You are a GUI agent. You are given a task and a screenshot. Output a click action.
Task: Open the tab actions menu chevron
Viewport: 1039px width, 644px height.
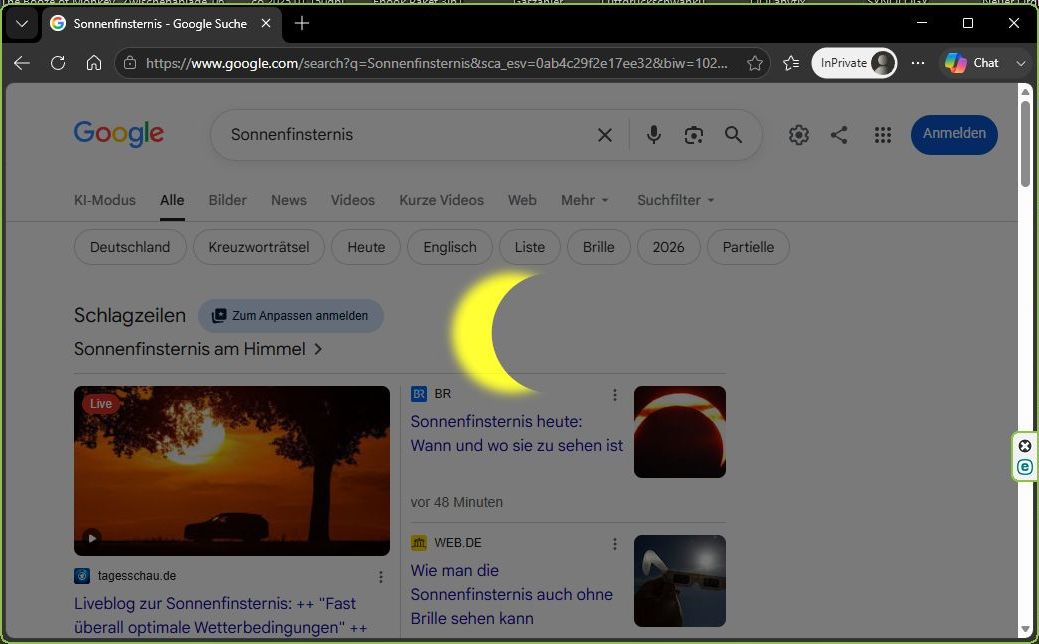[x=22, y=24]
